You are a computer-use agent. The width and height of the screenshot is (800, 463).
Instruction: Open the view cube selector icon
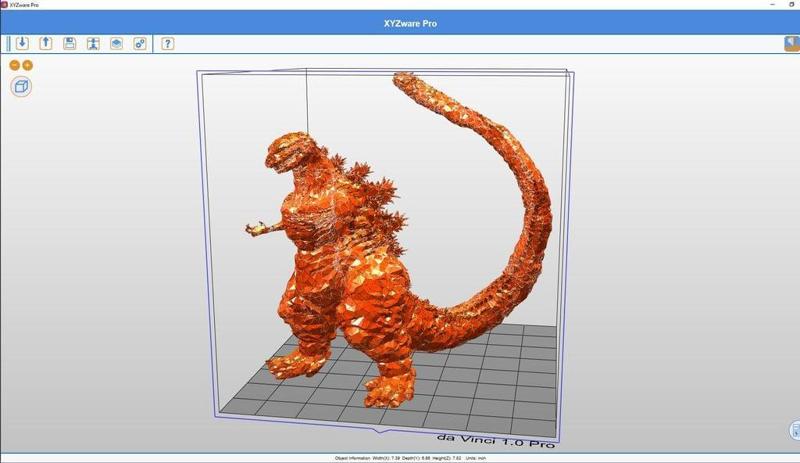(x=21, y=86)
